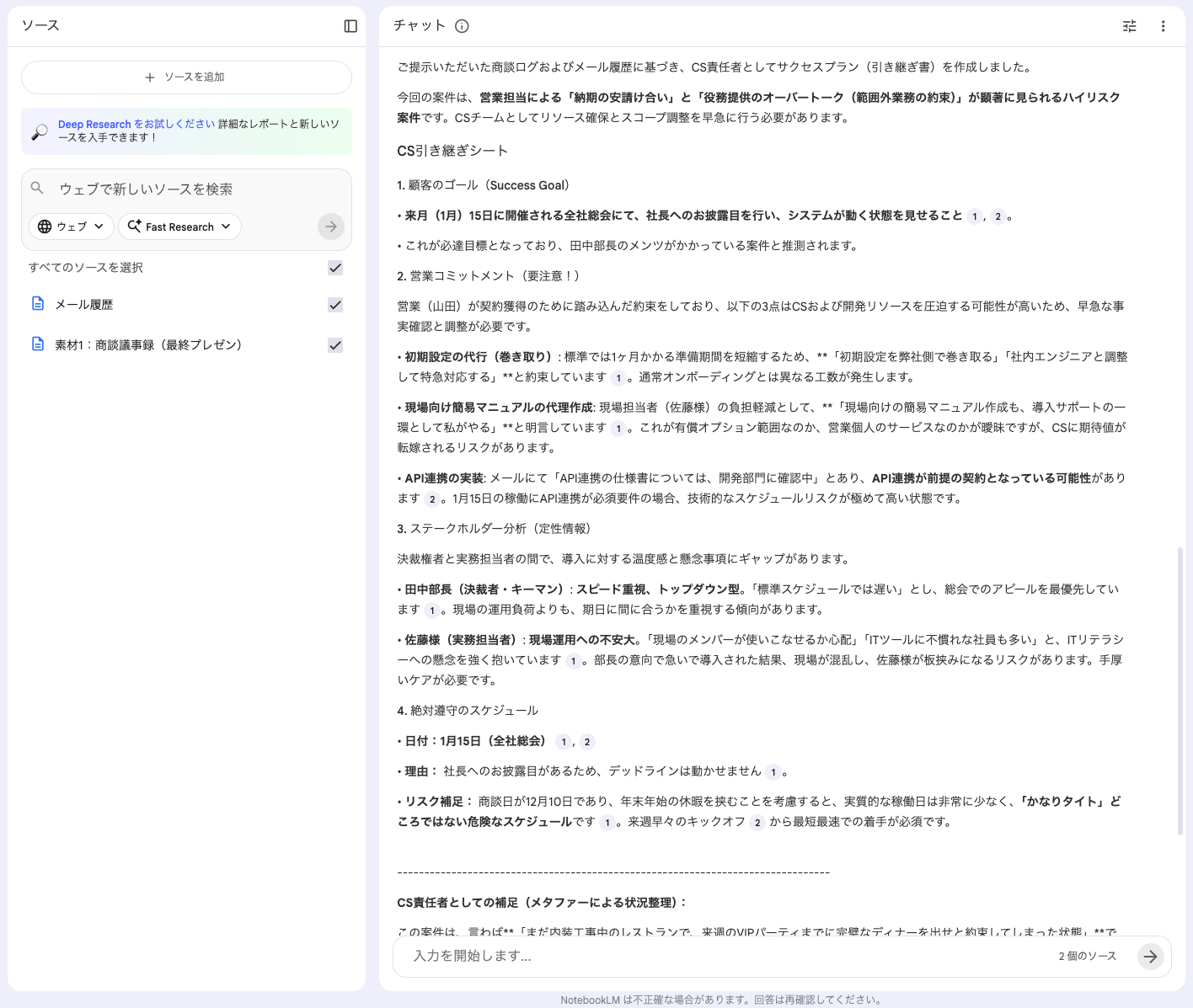Click the ソースを追加 button
The height and width of the screenshot is (1008, 1193).
click(186, 77)
